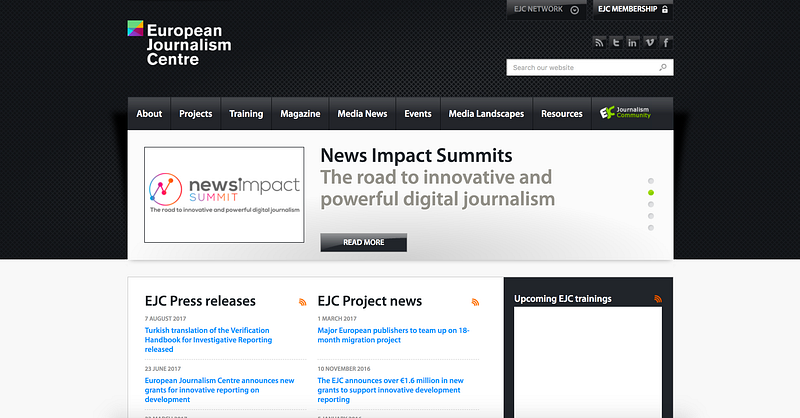The image size is (800, 418).
Task: Open Turkish translation of Verification Handbook article
Action: tap(208, 340)
